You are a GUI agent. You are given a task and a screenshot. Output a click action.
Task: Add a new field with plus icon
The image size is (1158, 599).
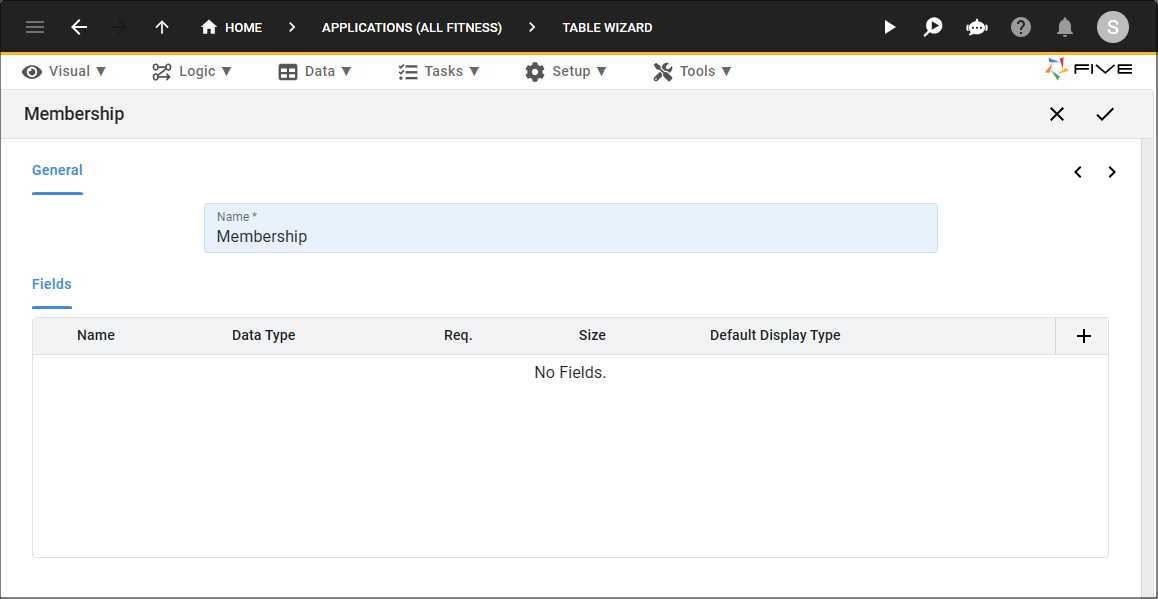click(x=1083, y=336)
